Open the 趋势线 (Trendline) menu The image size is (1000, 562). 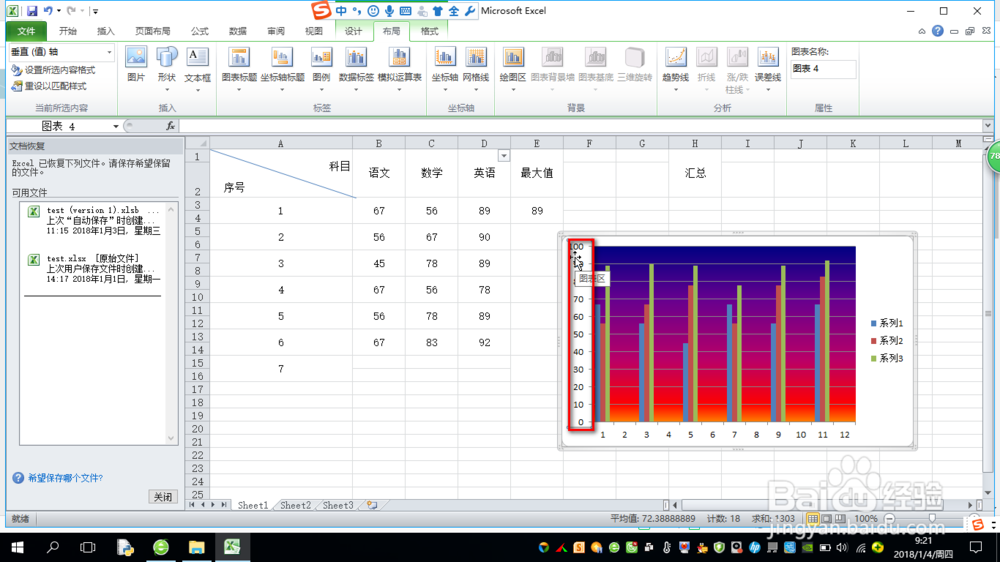tap(675, 68)
